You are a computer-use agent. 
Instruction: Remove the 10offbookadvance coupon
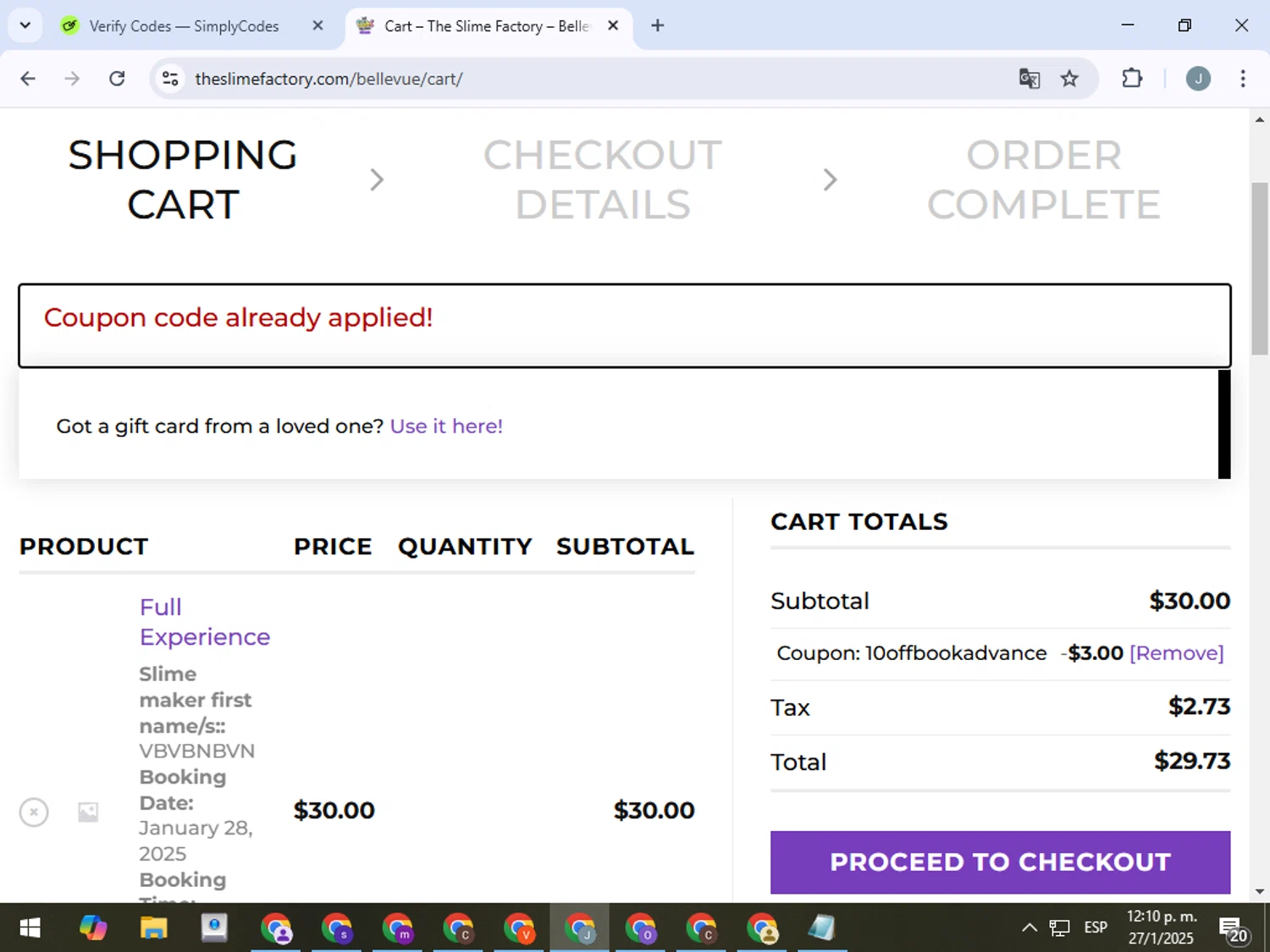(x=1177, y=653)
